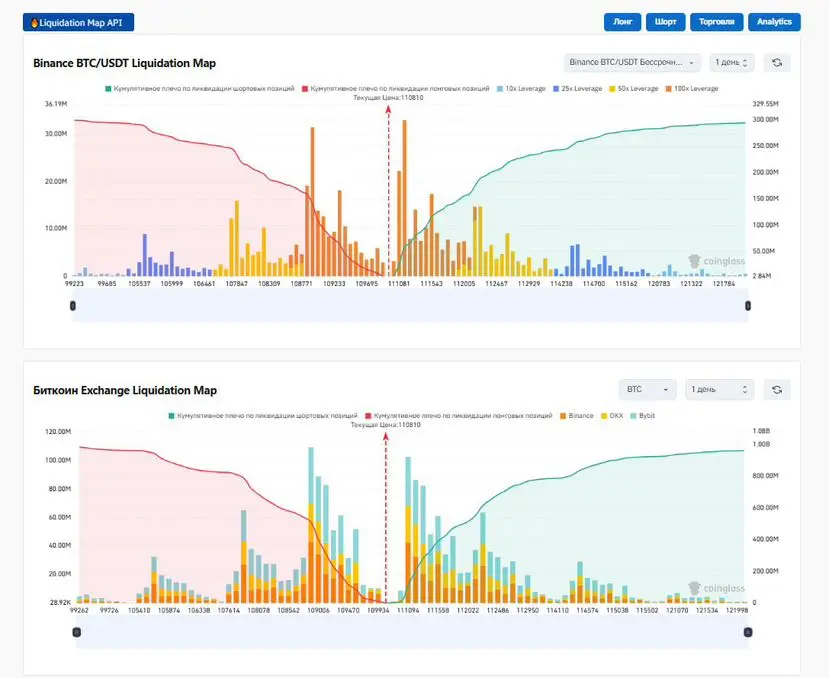Refresh the Bitcoin Exchange Liquidation Map

tap(777, 390)
